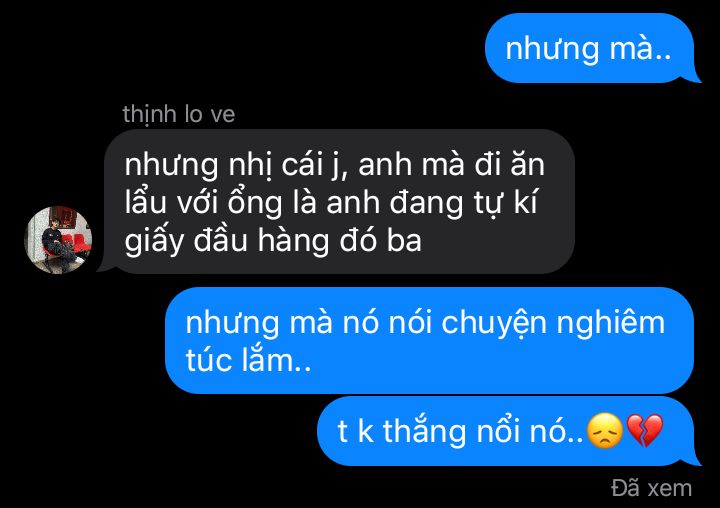
Task: Open the sender's round profile avatar
Action: [58, 240]
